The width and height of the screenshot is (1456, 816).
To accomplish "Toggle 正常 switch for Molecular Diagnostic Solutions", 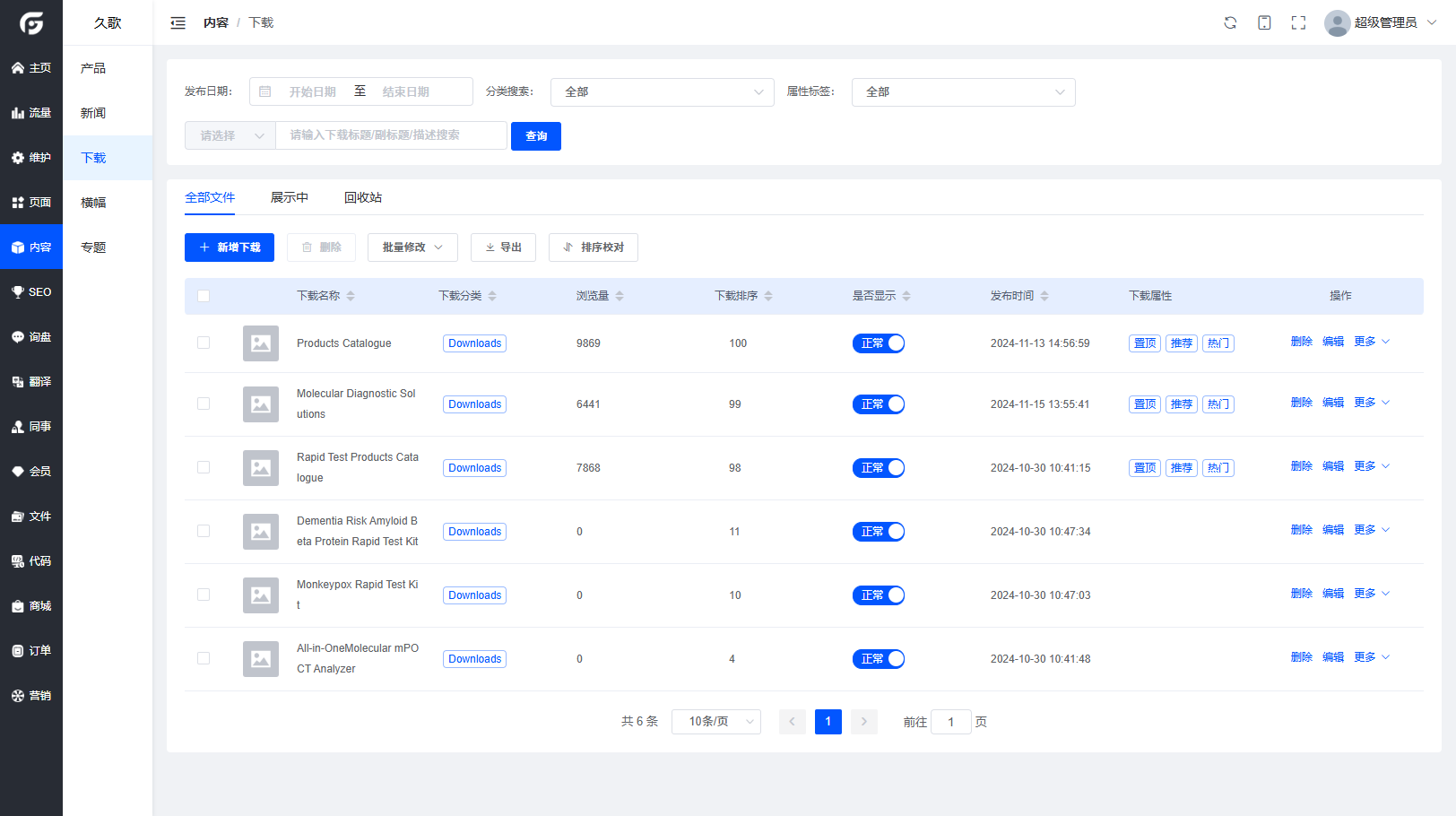I will pyautogui.click(x=879, y=404).
